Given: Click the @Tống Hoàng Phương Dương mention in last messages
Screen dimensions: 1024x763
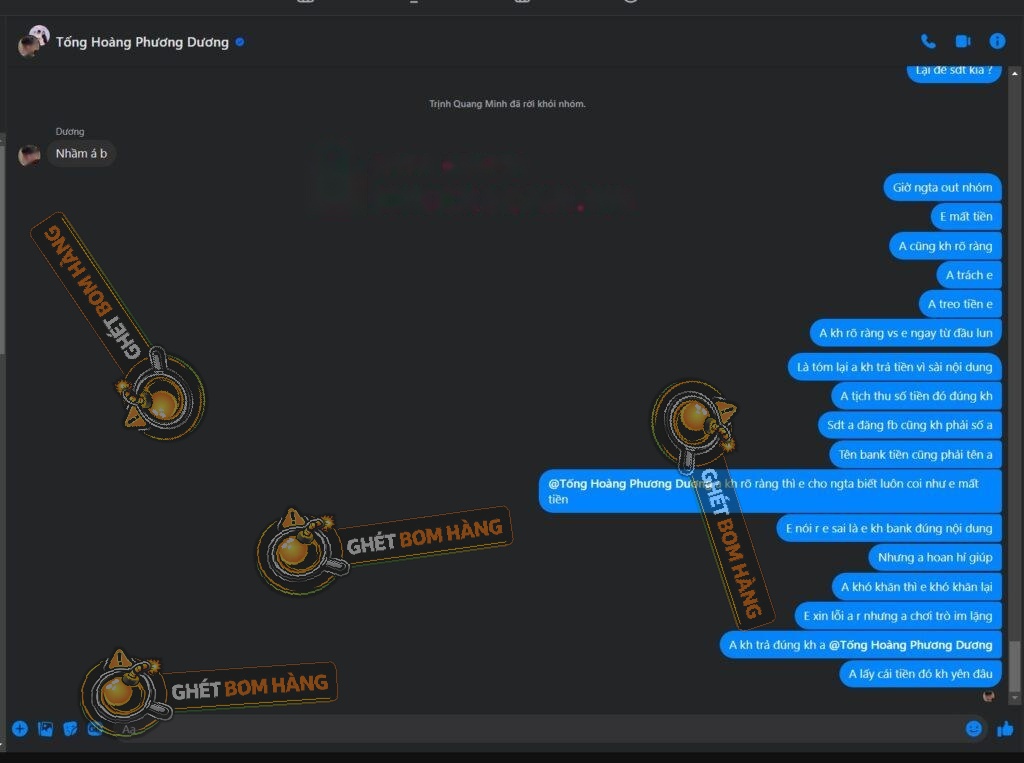Looking at the screenshot, I should coord(910,645).
